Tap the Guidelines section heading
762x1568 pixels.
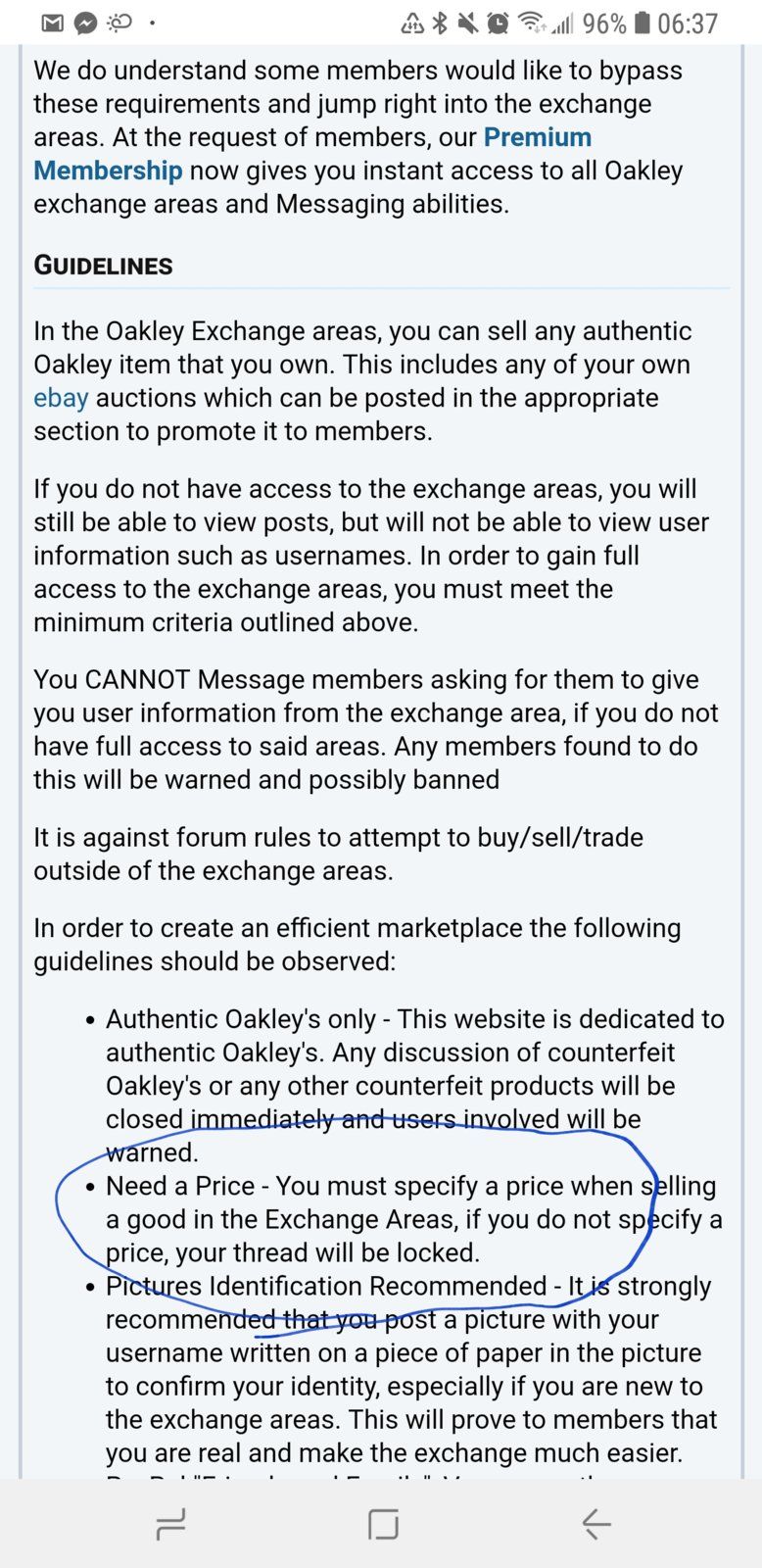103,266
